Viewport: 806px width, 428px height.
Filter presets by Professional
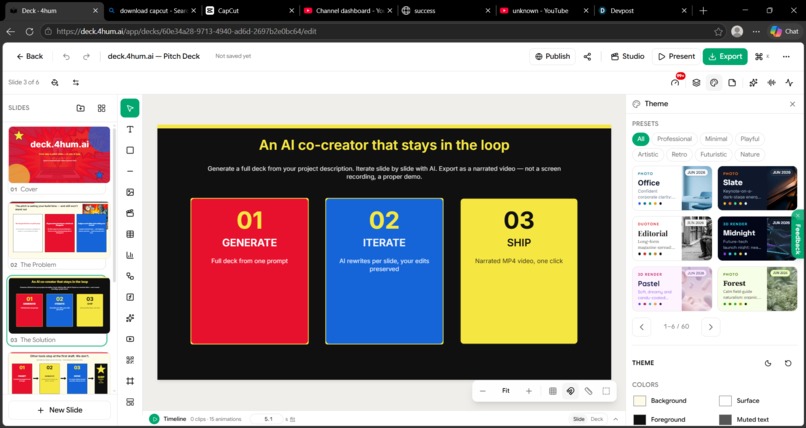674,139
